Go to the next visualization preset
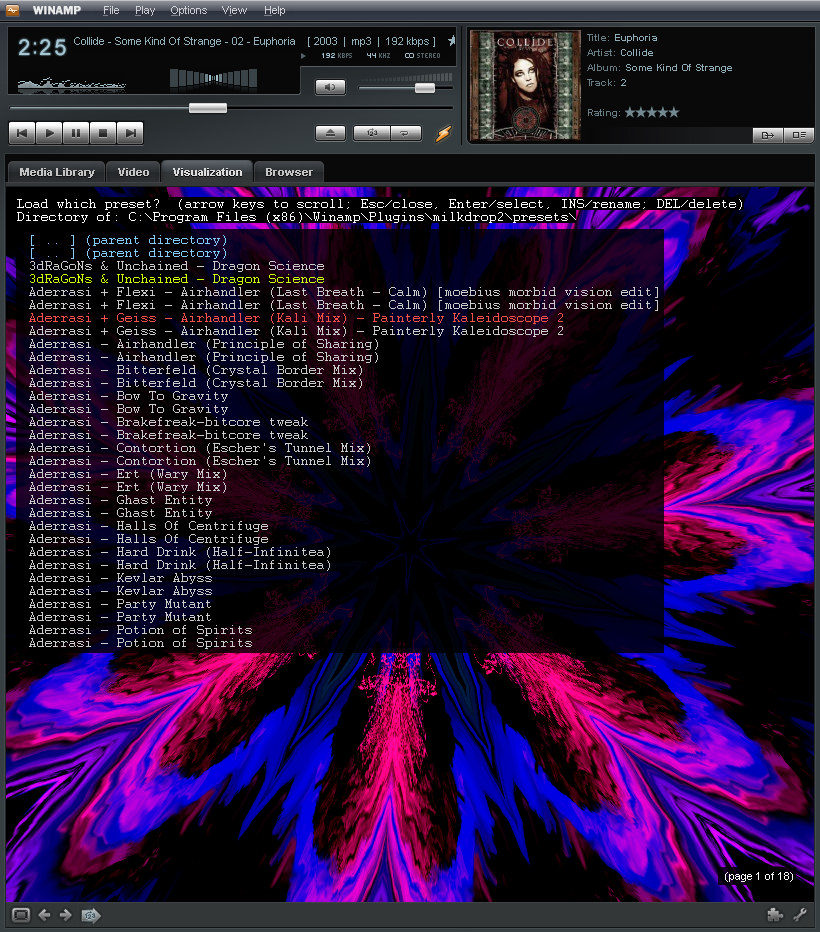820x932 pixels. pyautogui.click(x=65, y=915)
